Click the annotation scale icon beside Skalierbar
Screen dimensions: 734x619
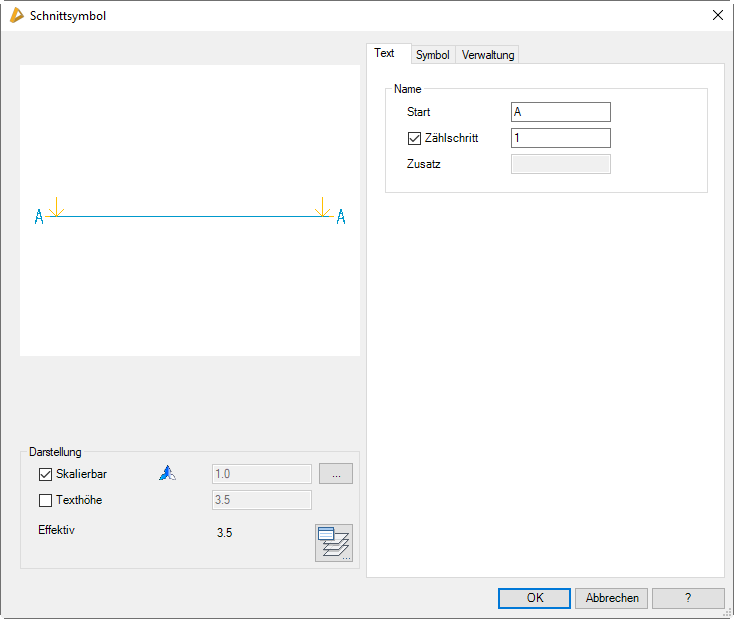167,474
